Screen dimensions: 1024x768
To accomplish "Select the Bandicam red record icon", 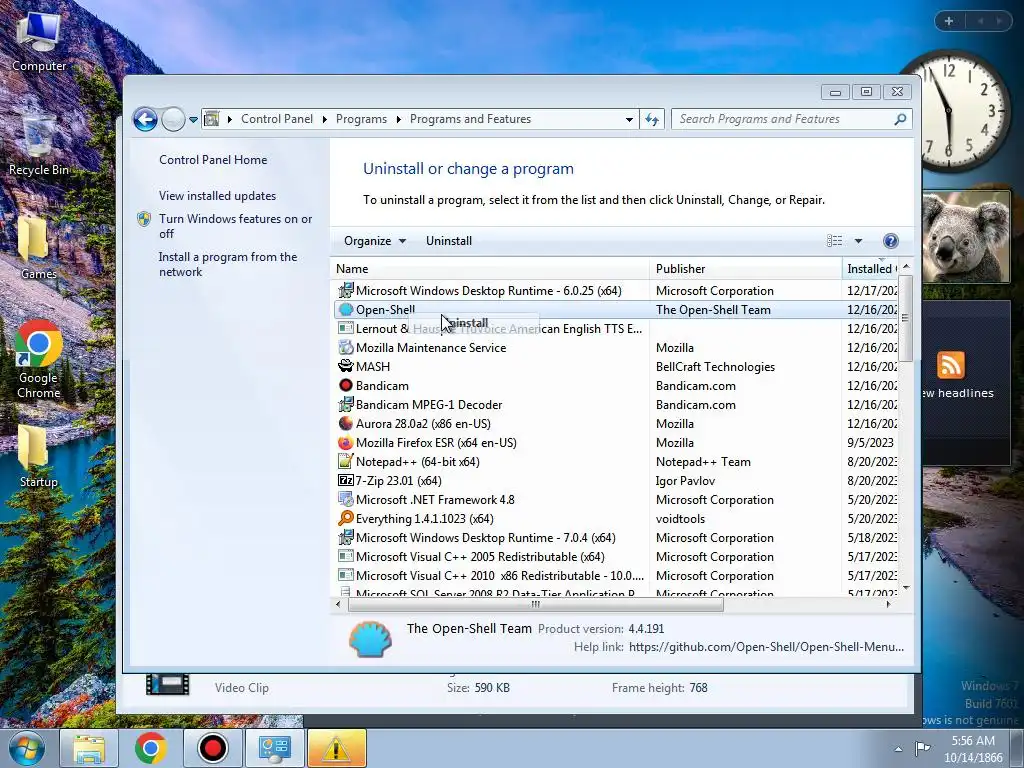I will coord(345,385).
